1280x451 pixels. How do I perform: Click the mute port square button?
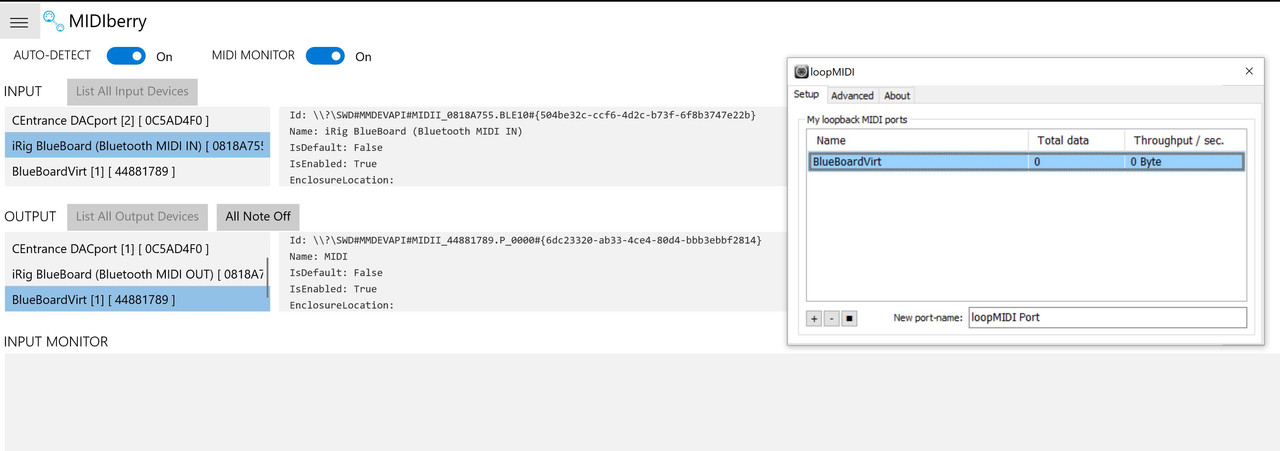(x=850, y=318)
